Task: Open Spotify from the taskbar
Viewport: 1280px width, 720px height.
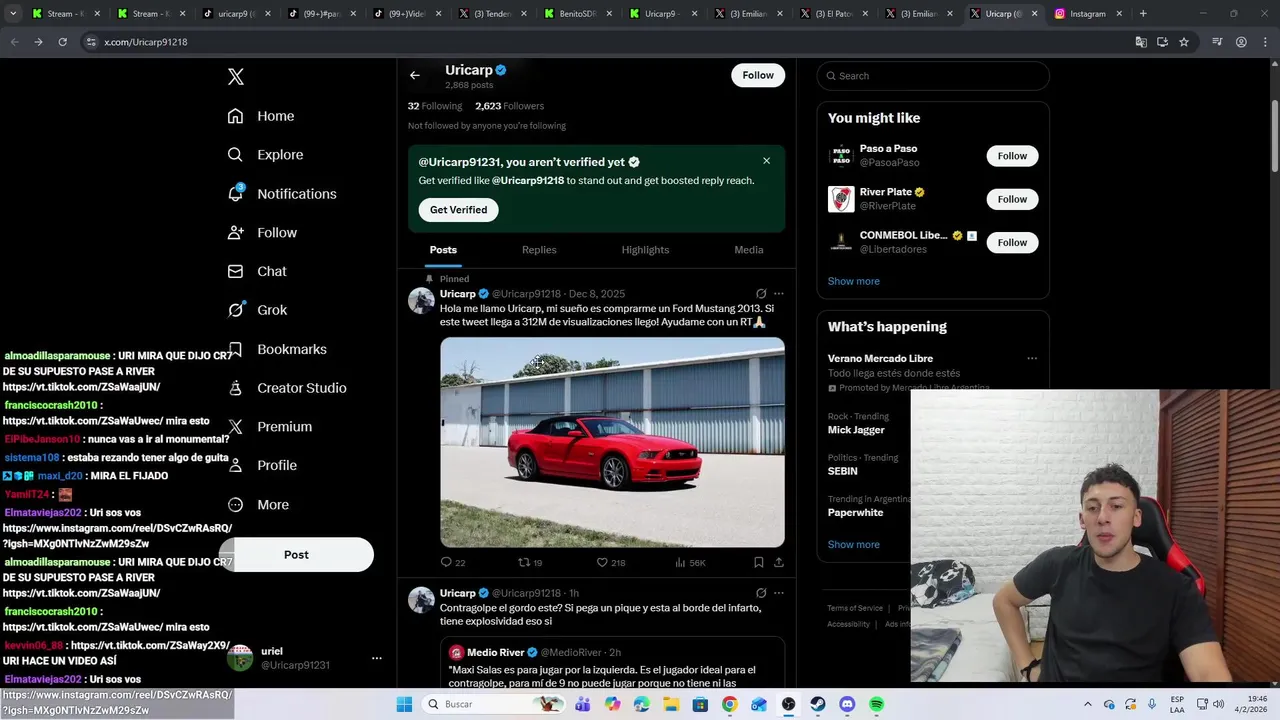Action: [876, 704]
